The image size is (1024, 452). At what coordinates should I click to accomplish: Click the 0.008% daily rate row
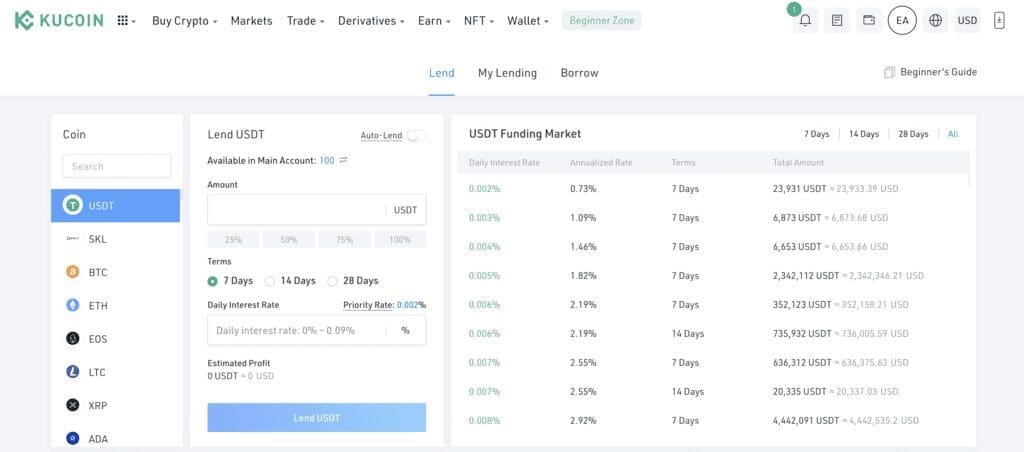click(x=714, y=421)
